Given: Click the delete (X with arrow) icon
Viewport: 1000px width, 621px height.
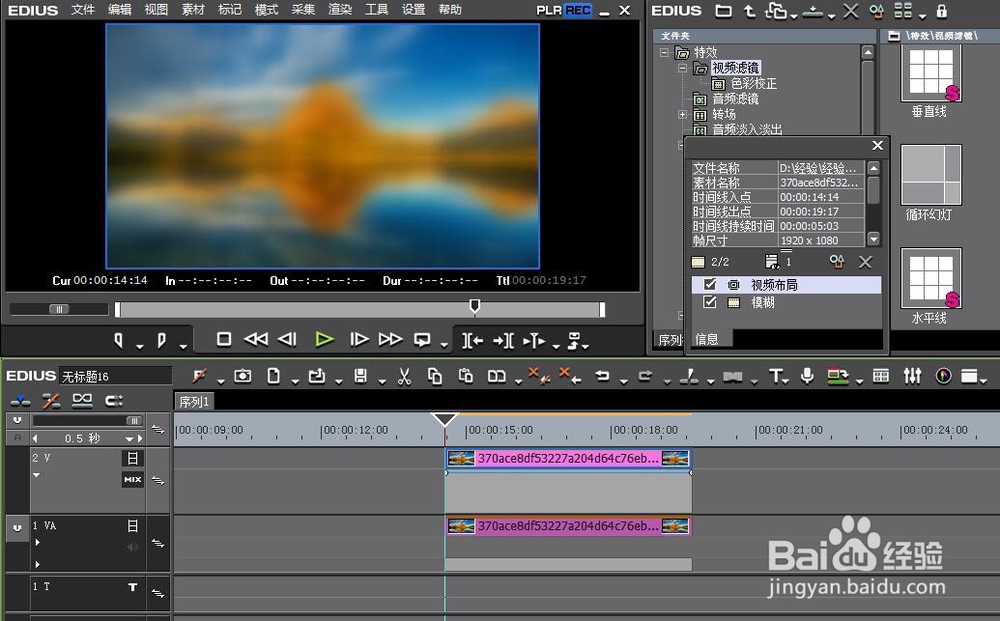Looking at the screenshot, I should click(x=570, y=375).
